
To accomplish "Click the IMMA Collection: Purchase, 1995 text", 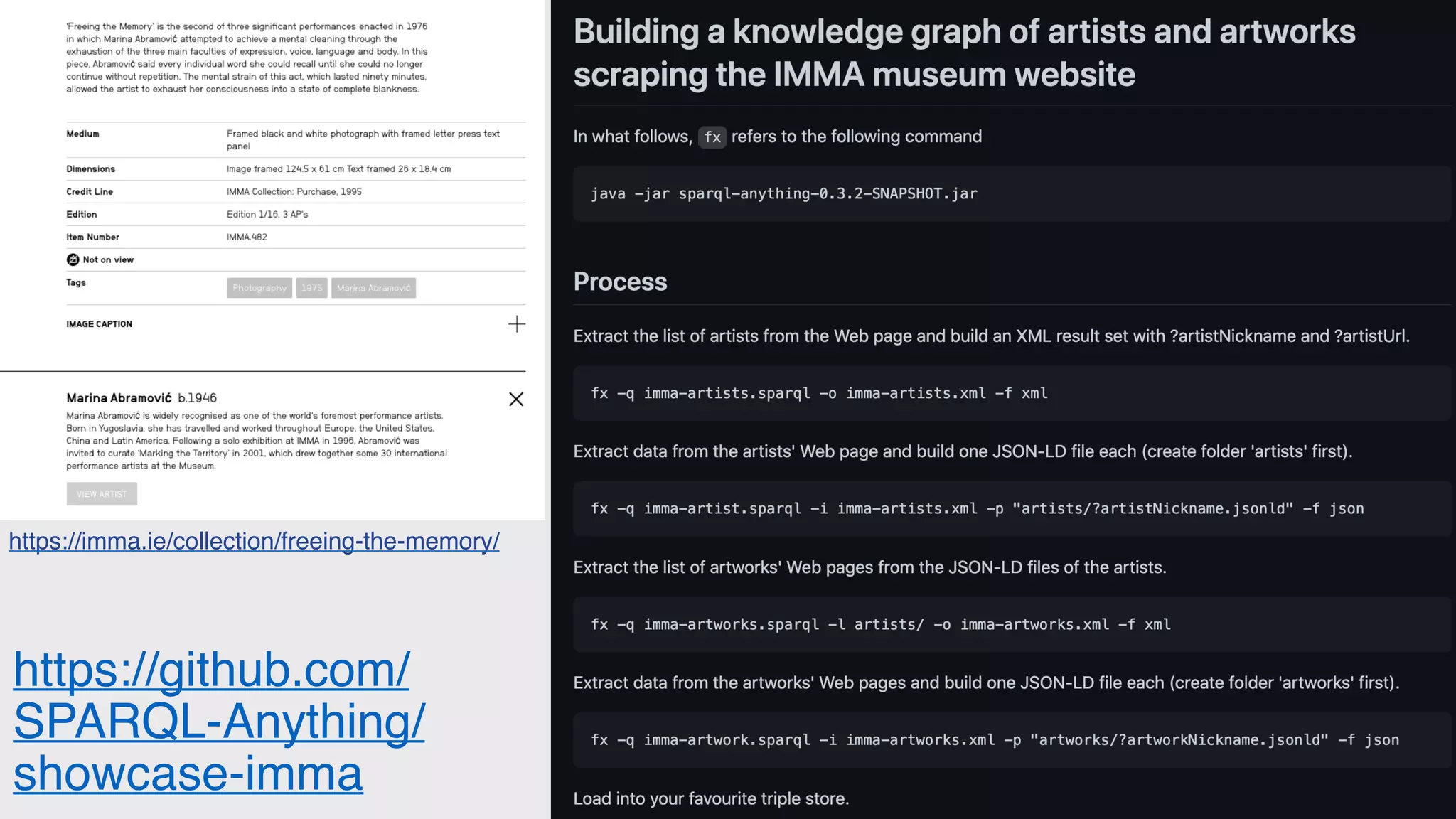I will [294, 192].
